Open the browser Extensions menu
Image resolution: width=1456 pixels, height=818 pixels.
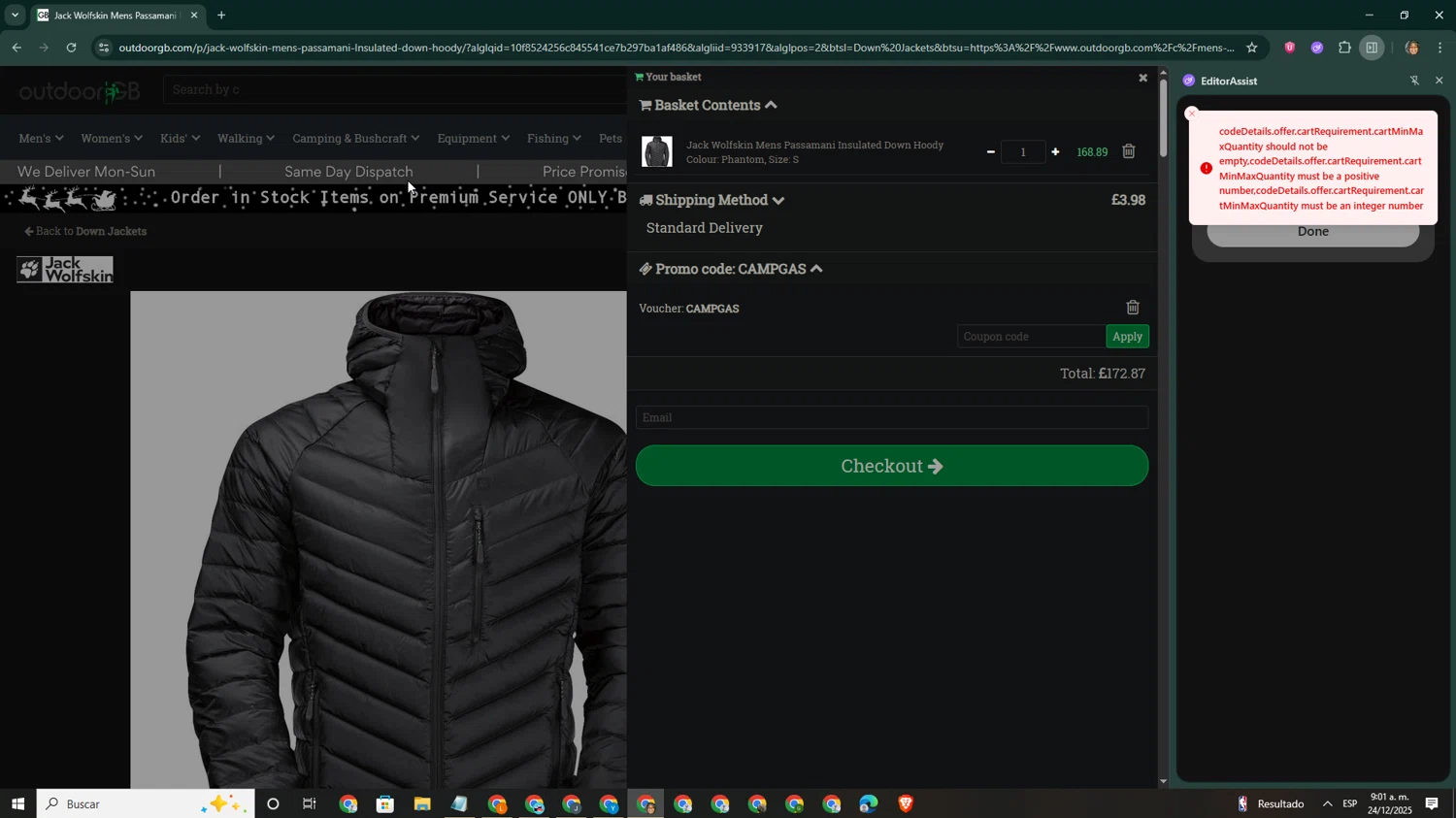point(1344,48)
